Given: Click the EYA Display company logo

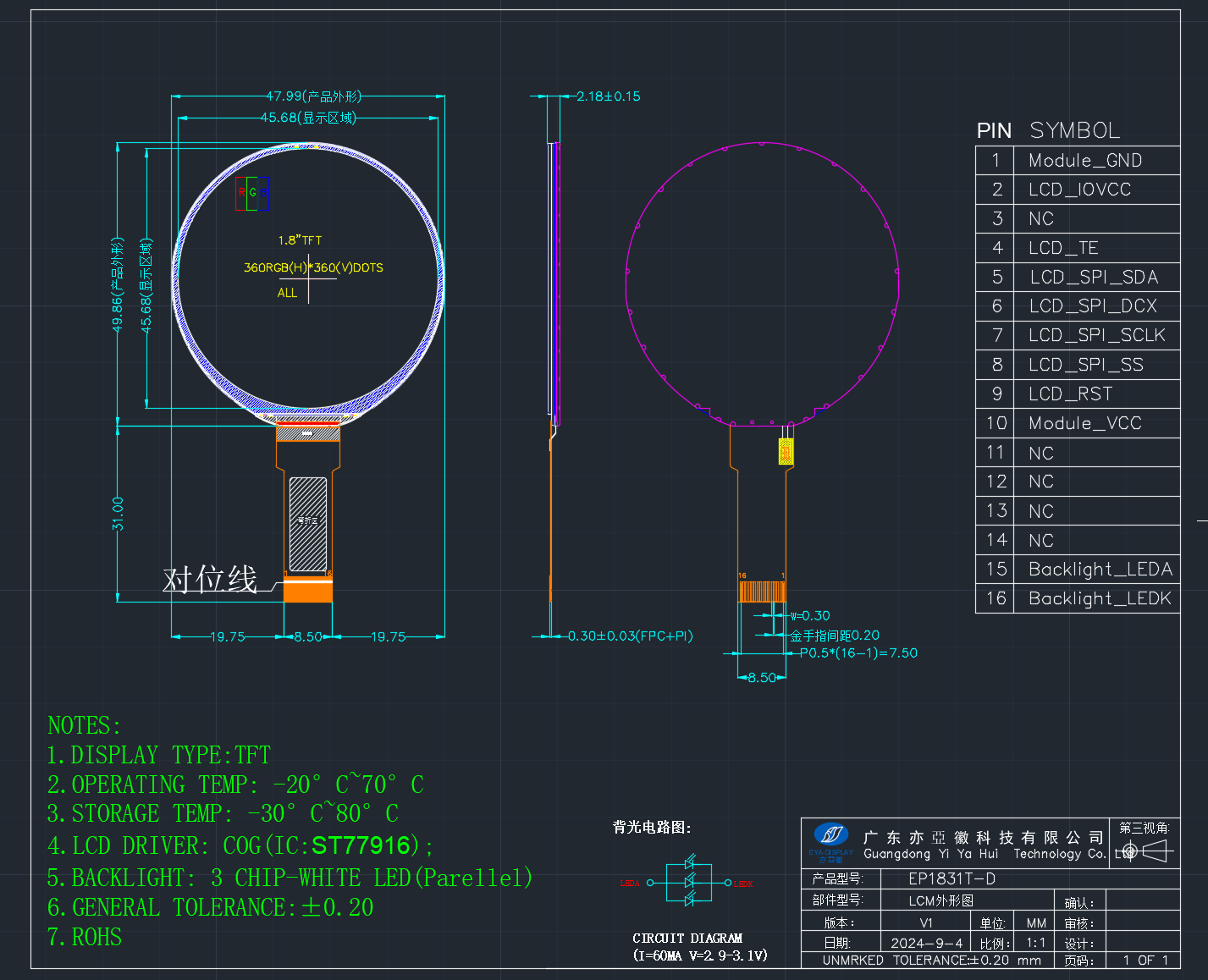Looking at the screenshot, I should tap(830, 842).
